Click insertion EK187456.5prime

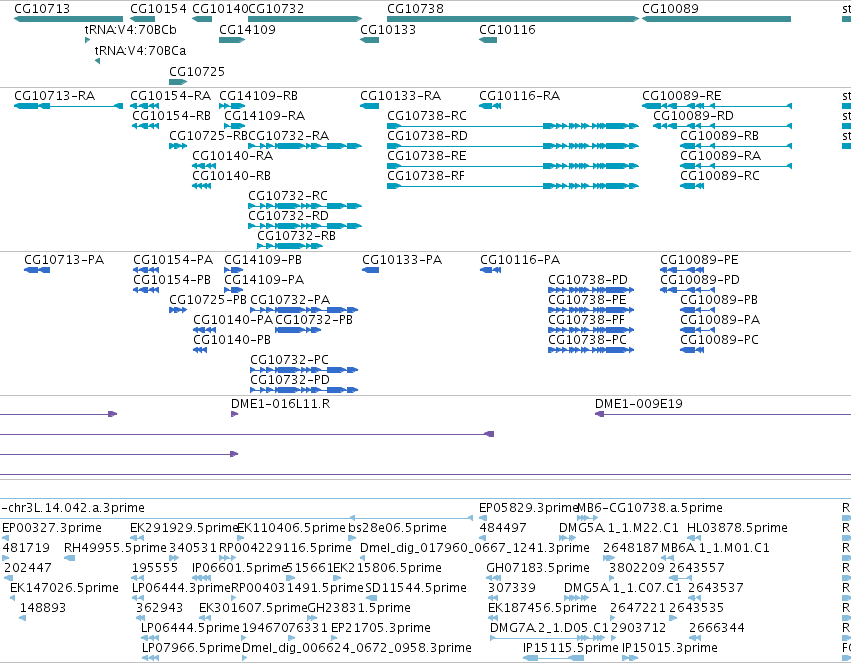click(542, 608)
